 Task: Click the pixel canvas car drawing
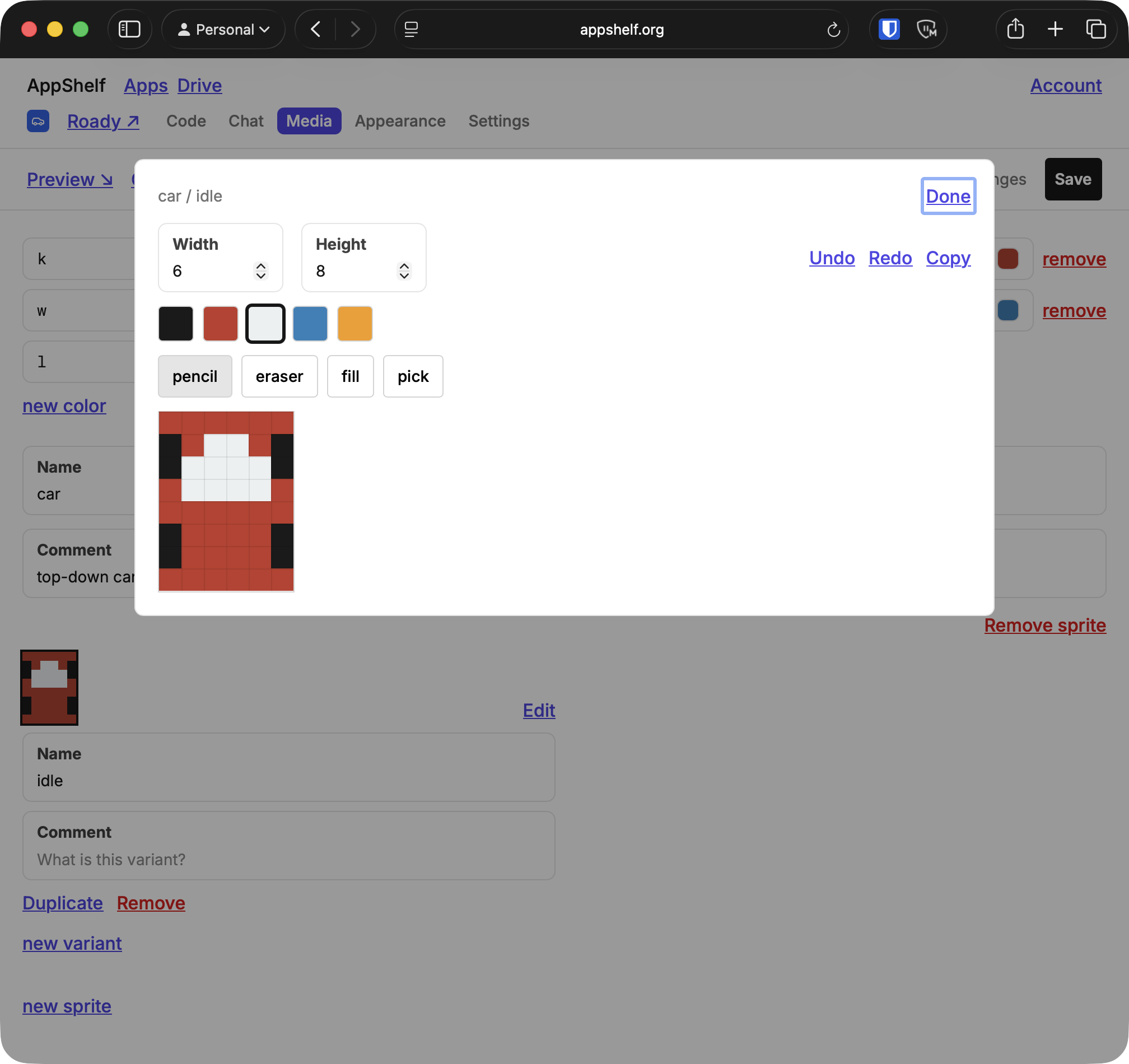pos(226,501)
